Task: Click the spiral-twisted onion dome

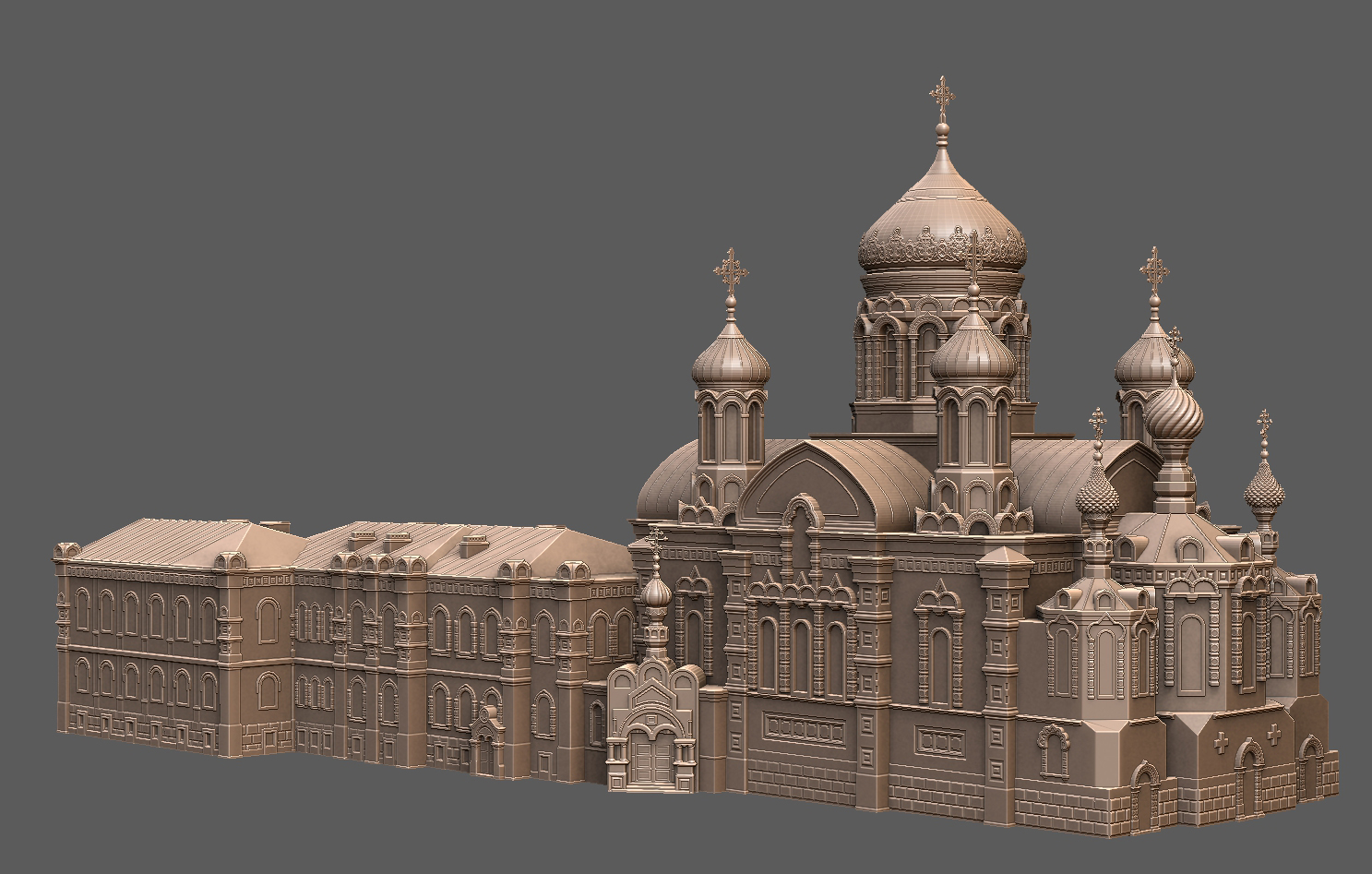Action: 1174,413
